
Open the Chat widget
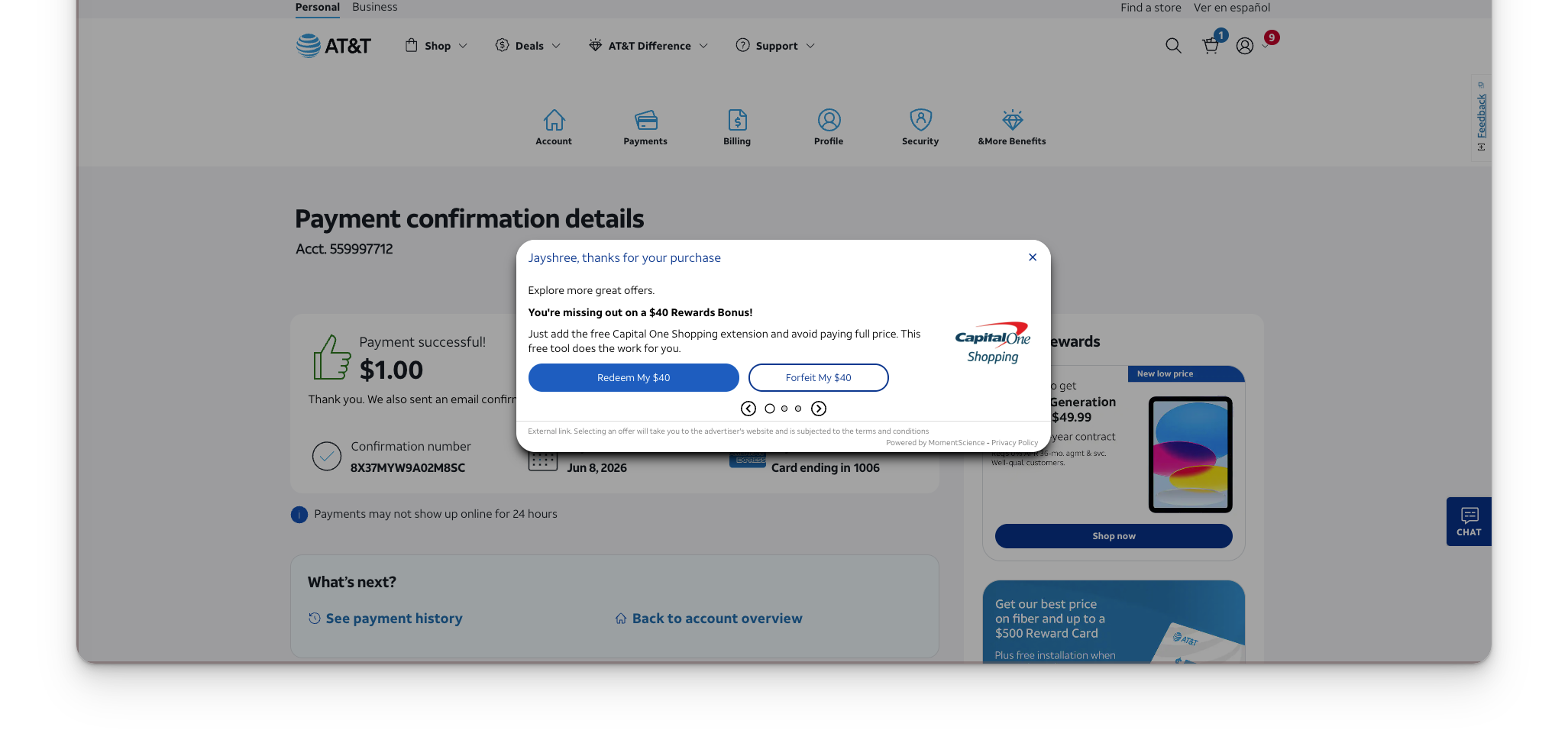[x=1469, y=522]
